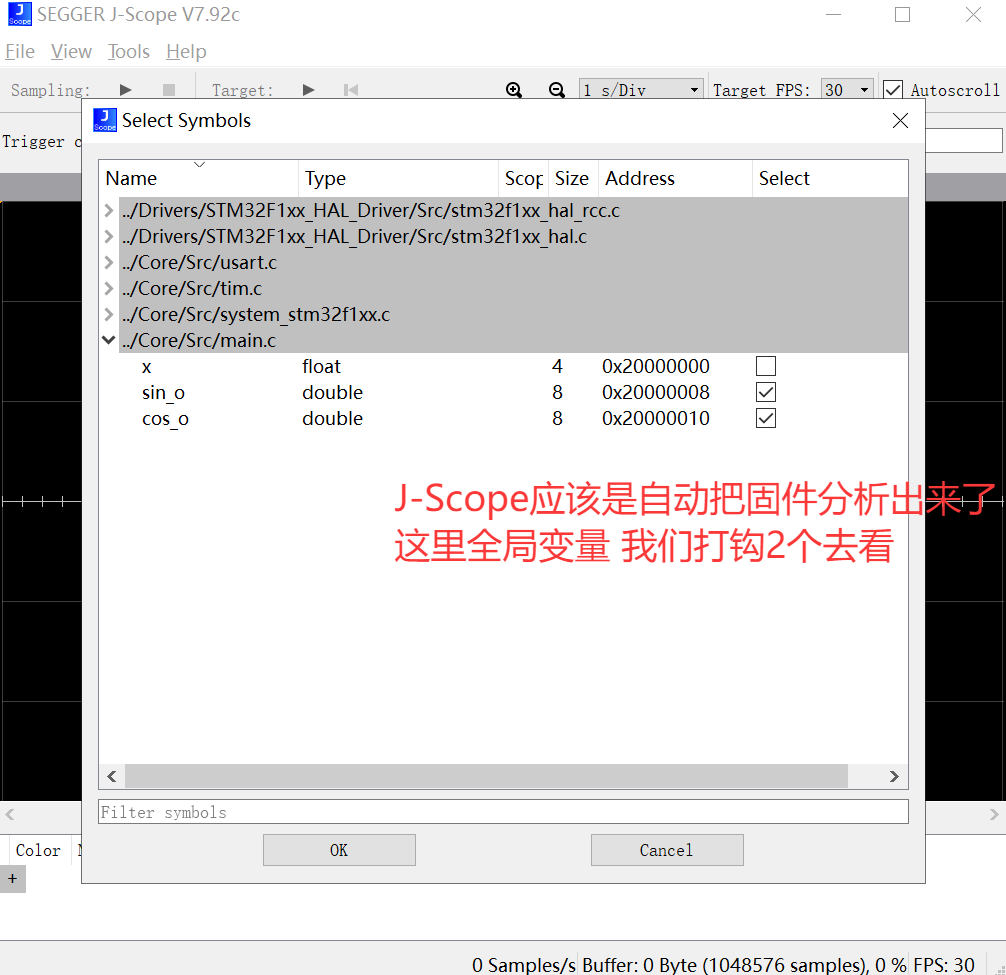
Task: Uncheck the select box for cos_o
Action: (x=766, y=418)
